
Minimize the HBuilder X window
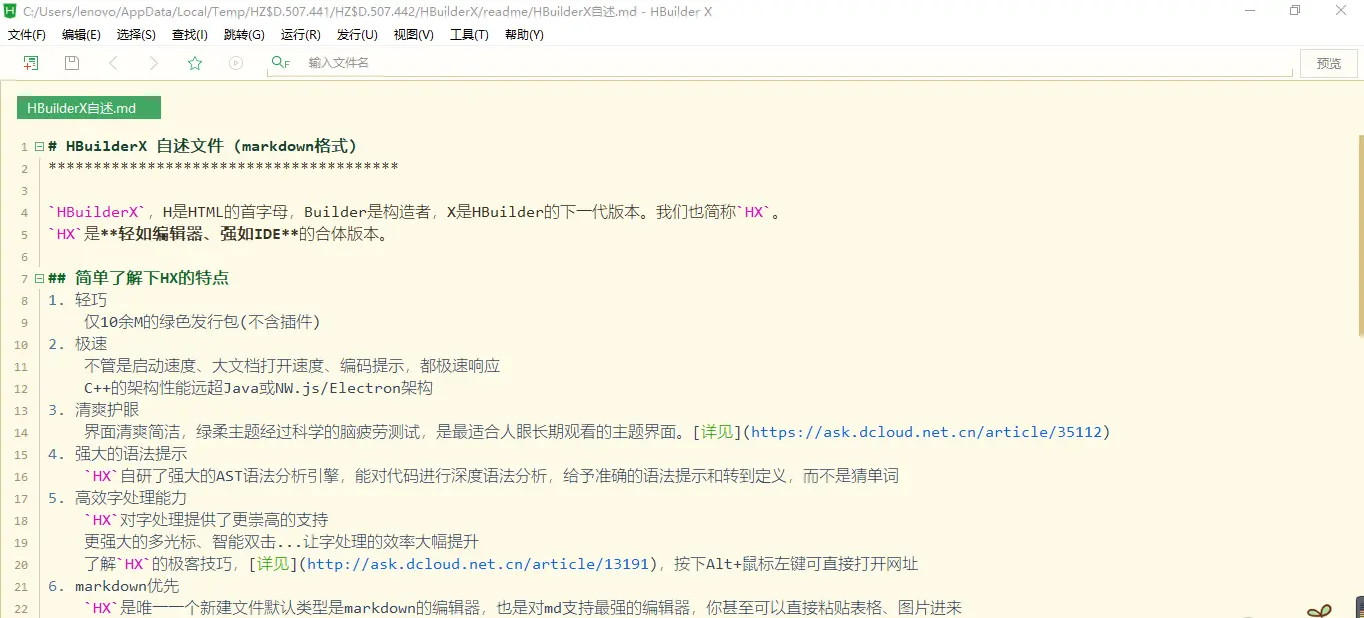[x=1250, y=11]
